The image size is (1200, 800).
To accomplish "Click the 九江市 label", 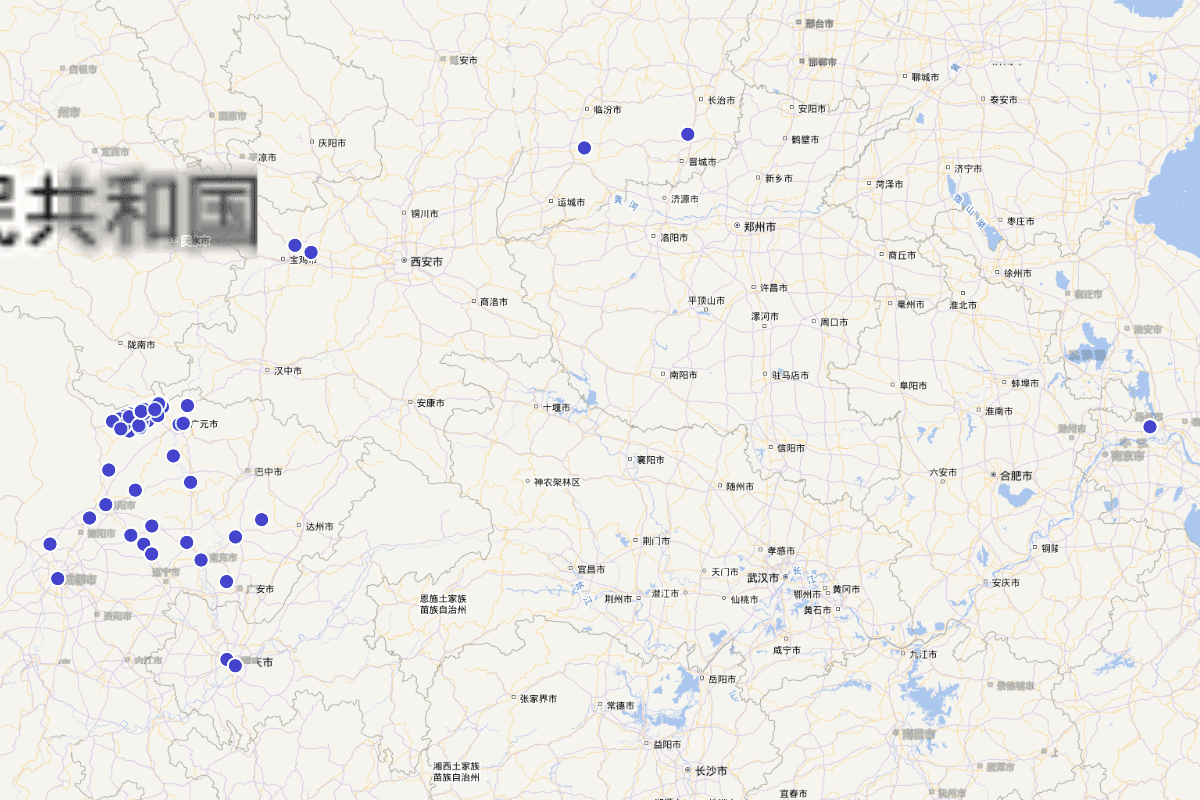I will pos(923,654).
